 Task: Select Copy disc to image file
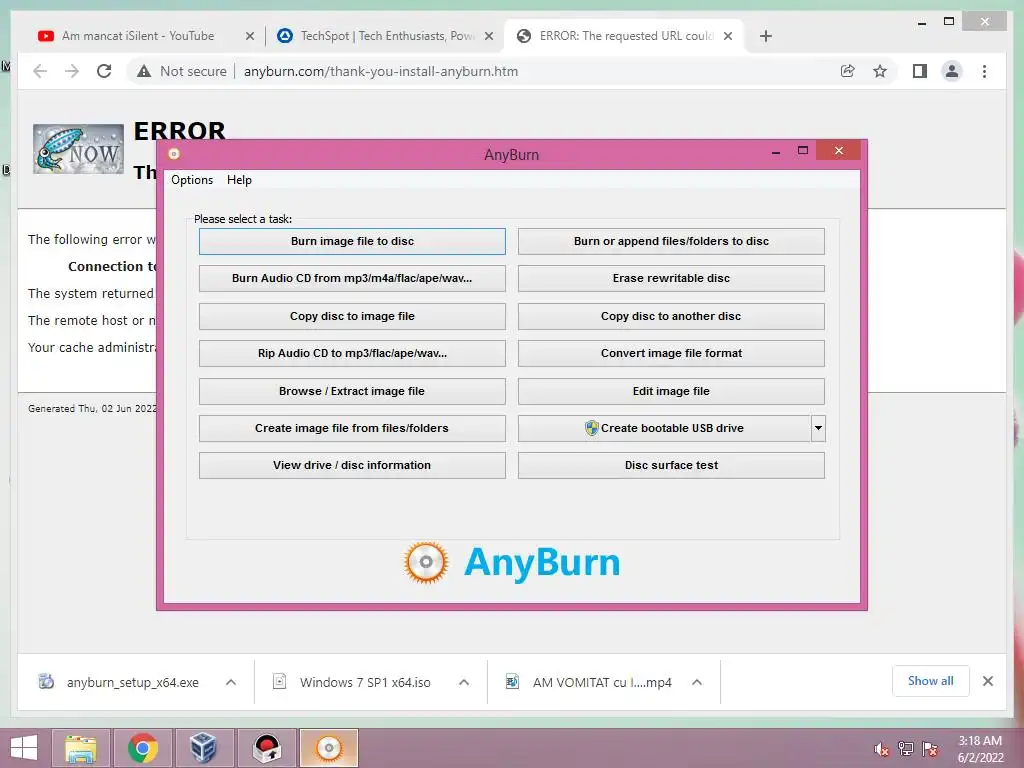(x=352, y=316)
